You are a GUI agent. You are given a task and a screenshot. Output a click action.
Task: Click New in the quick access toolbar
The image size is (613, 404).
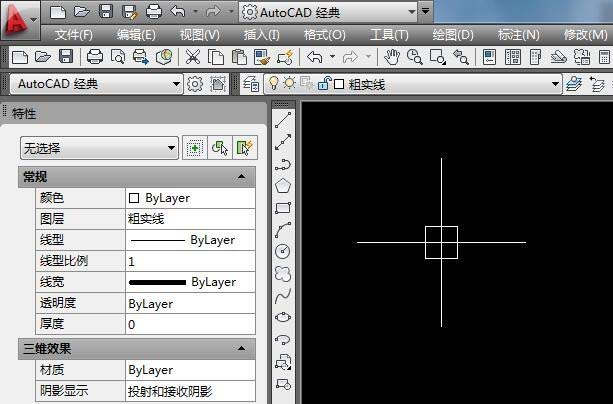point(58,12)
